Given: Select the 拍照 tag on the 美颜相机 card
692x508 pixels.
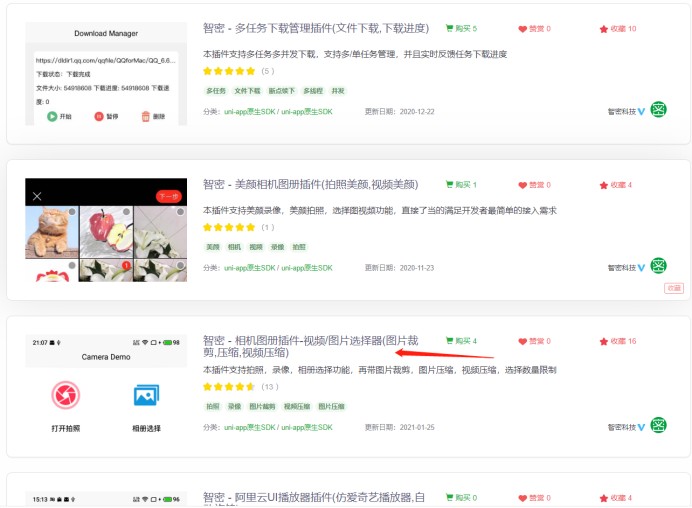Looking at the screenshot, I should click(299, 247).
